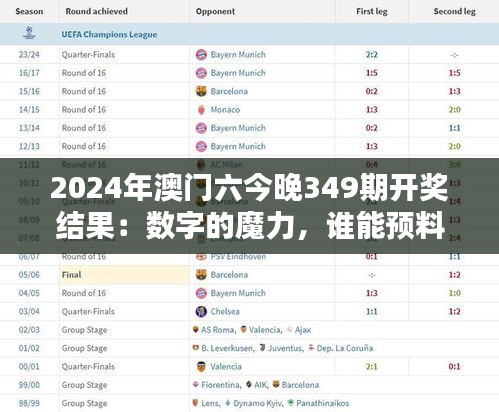Click the 2:2 first leg score for 23/24
This screenshot has width=499, height=412.
371,54
